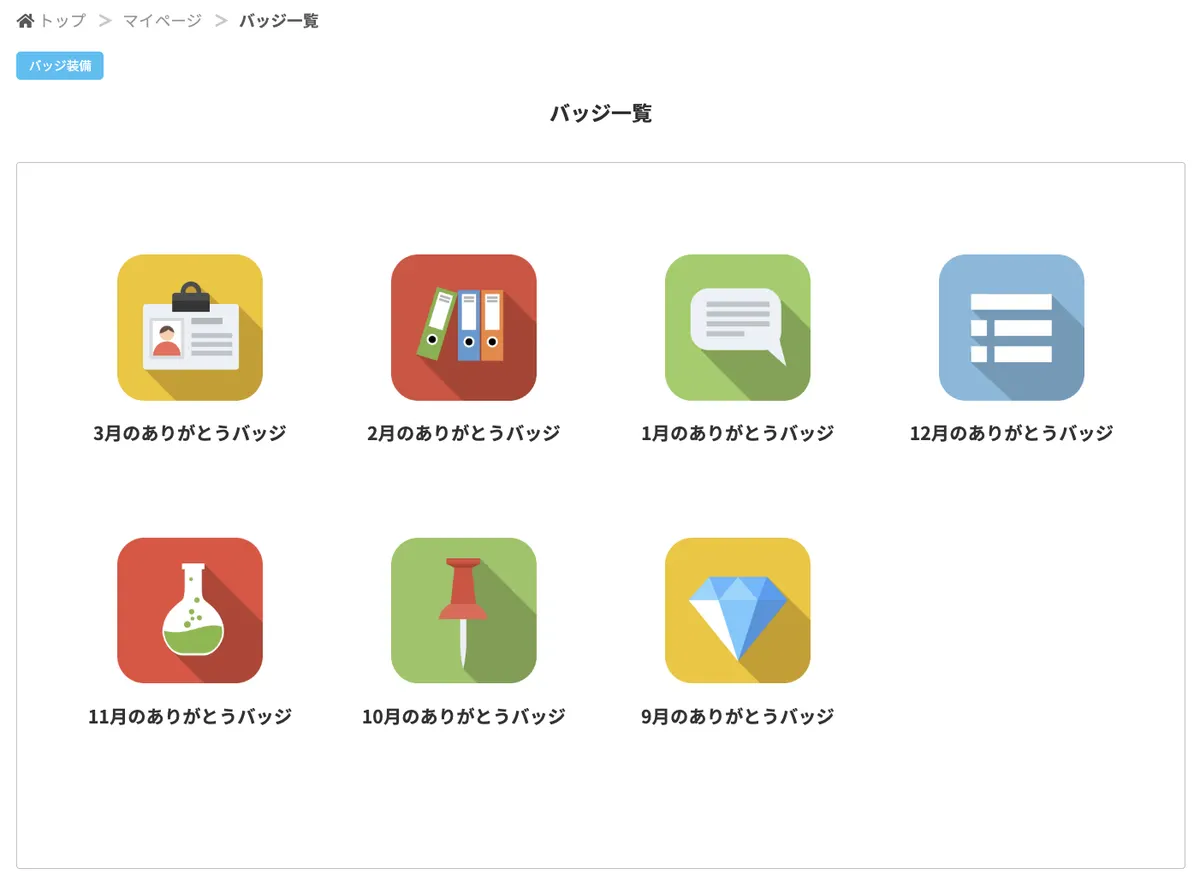Pick the green pushpin badge icon

pyautogui.click(x=464, y=610)
